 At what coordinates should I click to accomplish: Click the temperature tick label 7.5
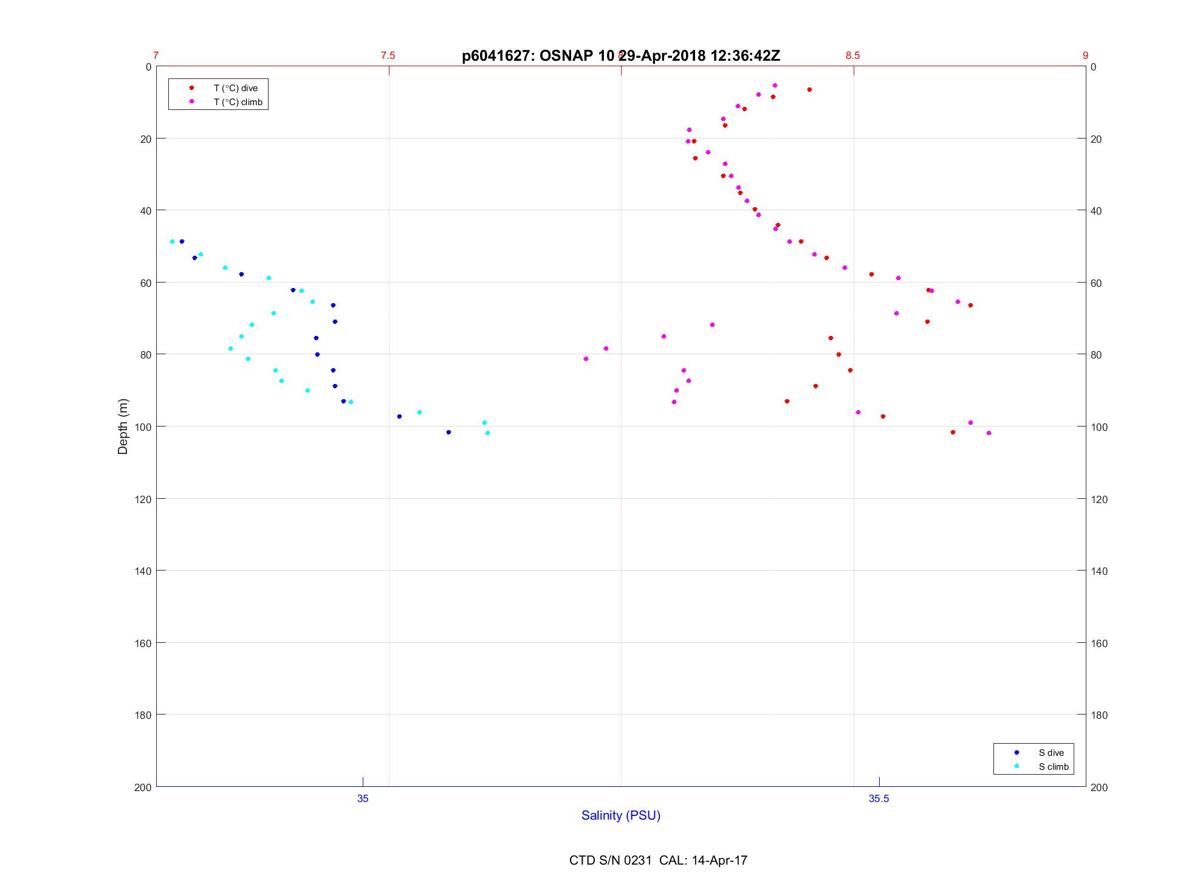pyautogui.click(x=388, y=56)
